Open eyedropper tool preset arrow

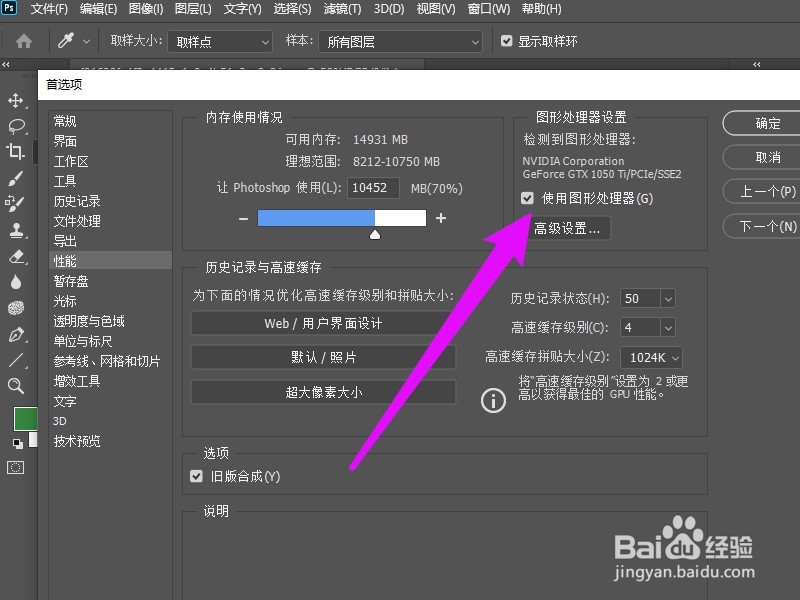86,41
